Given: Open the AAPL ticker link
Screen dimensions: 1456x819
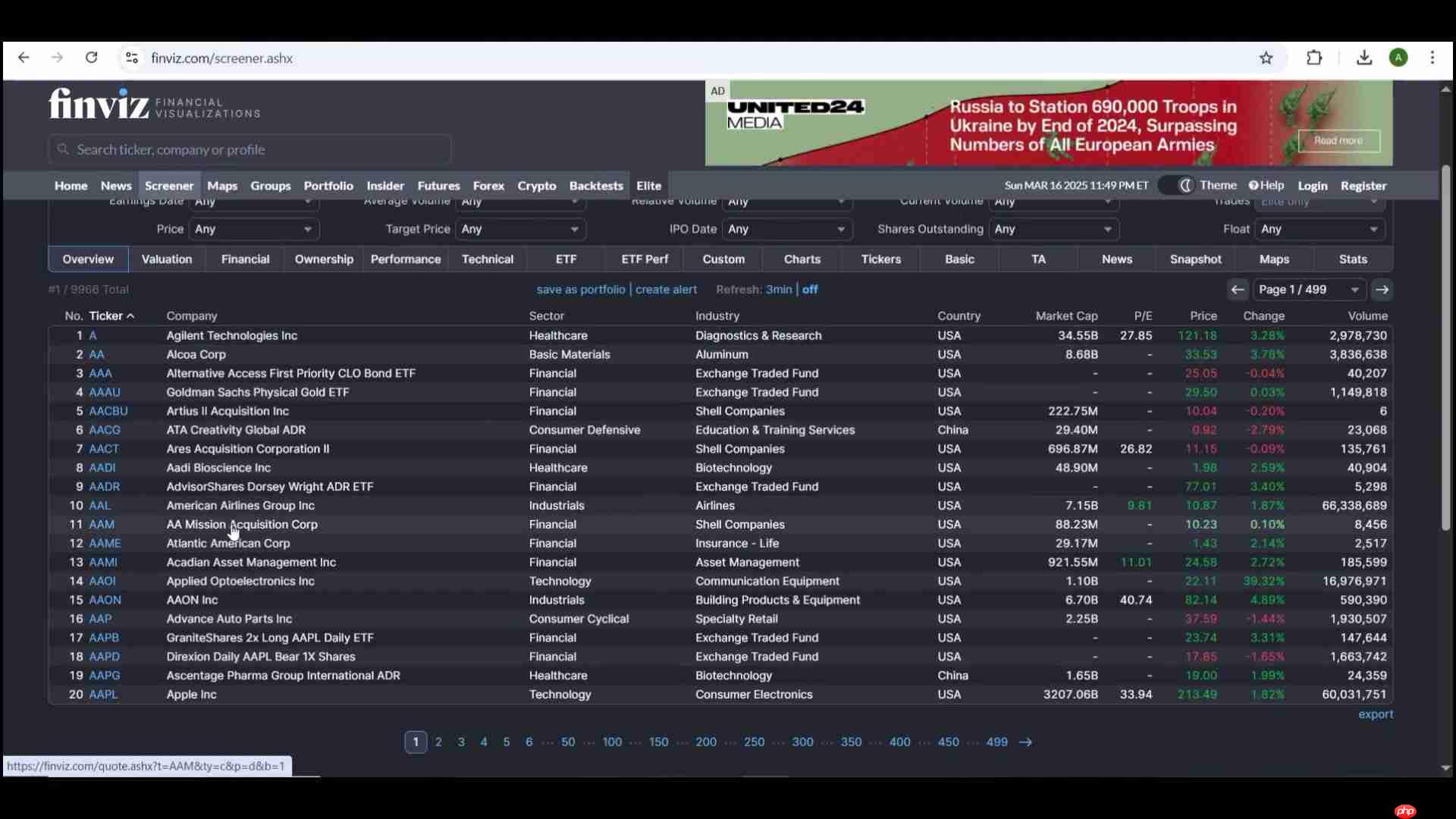Looking at the screenshot, I should pos(103,695).
